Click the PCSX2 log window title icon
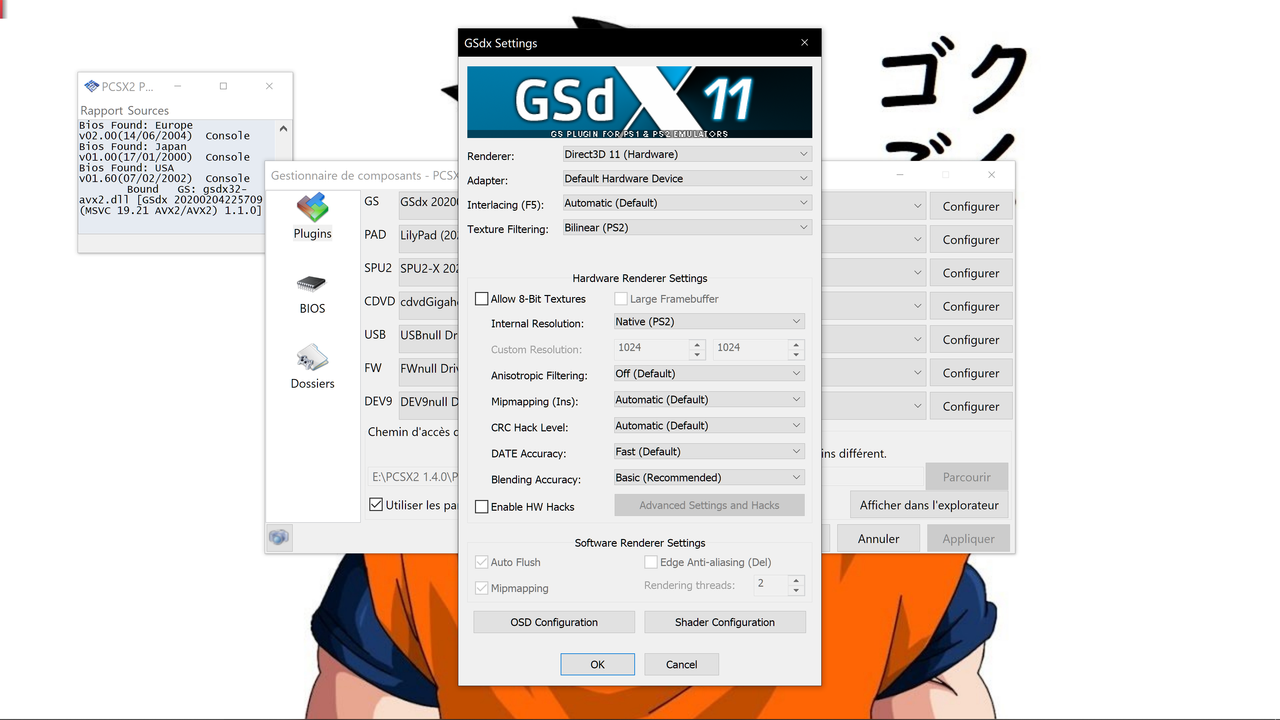This screenshot has height=720, width=1280. click(x=92, y=86)
